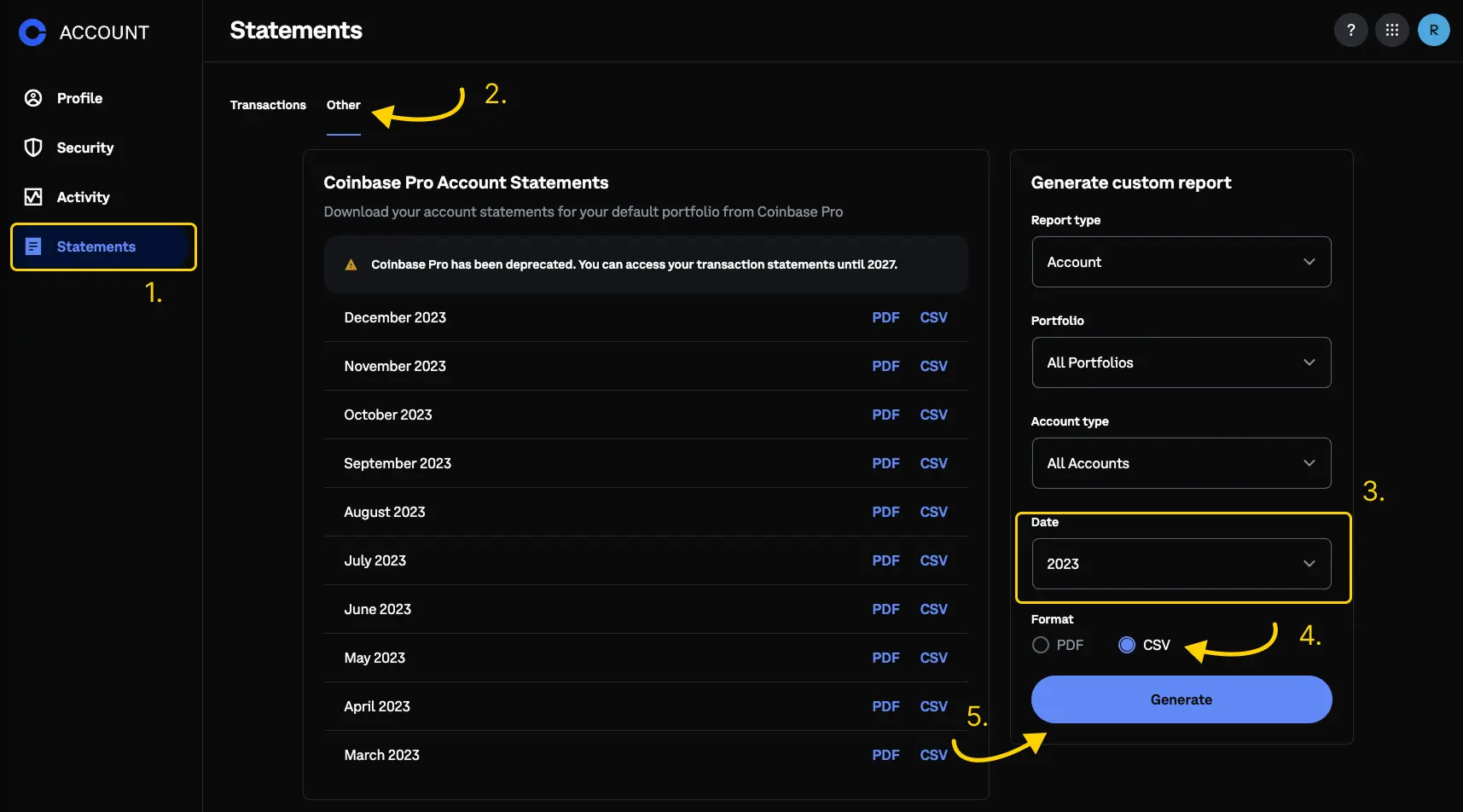Select the PDF format radio button
Viewport: 1463px width, 812px height.
tap(1041, 645)
